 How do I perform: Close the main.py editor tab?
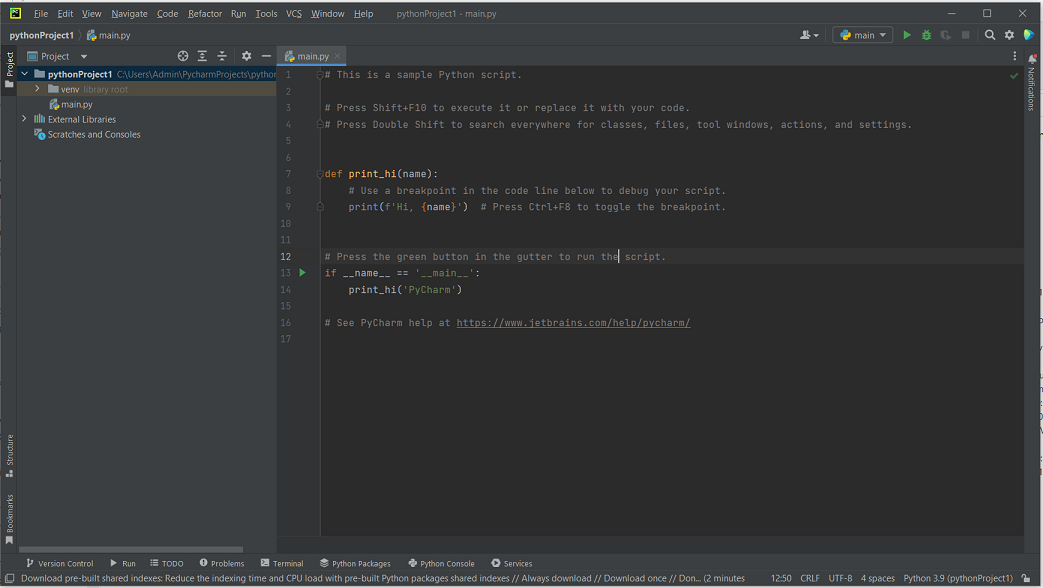[337, 57]
